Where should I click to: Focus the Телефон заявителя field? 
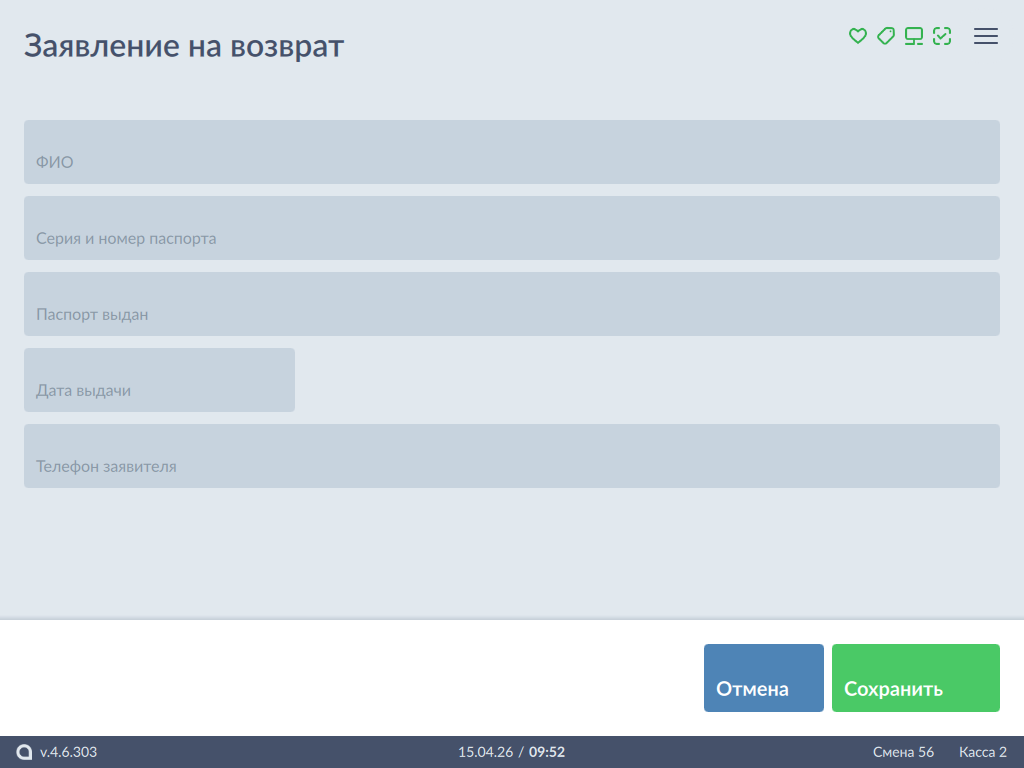tap(511, 456)
